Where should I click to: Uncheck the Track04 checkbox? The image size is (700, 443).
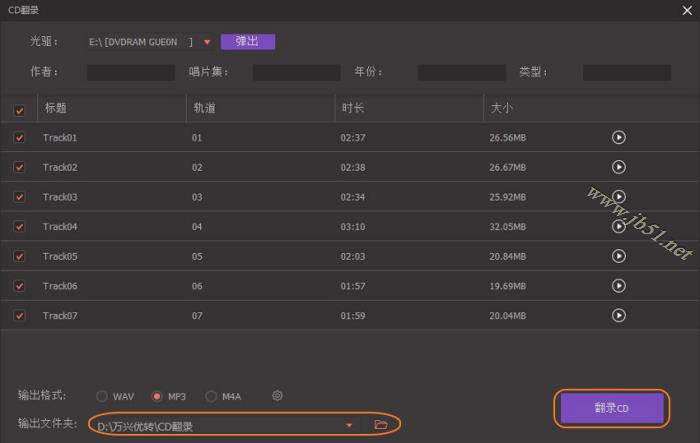tap(19, 226)
